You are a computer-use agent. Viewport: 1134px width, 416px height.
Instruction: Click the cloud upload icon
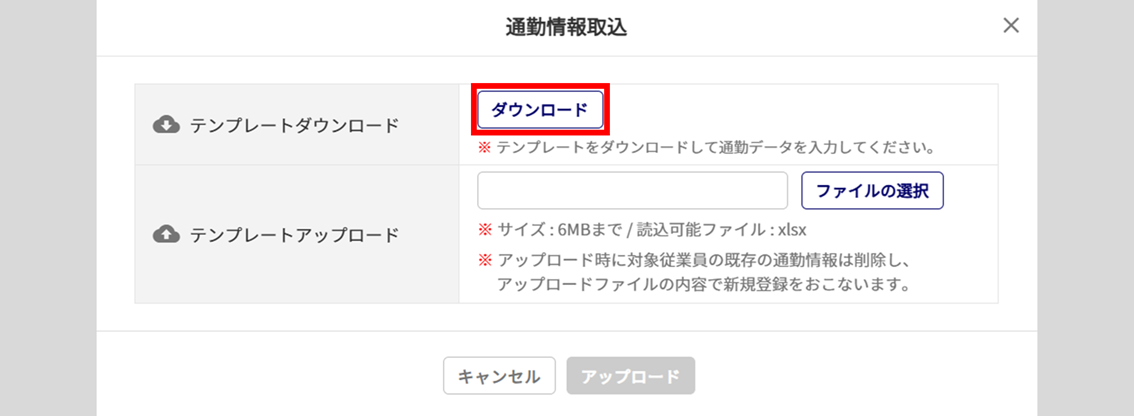pos(166,234)
